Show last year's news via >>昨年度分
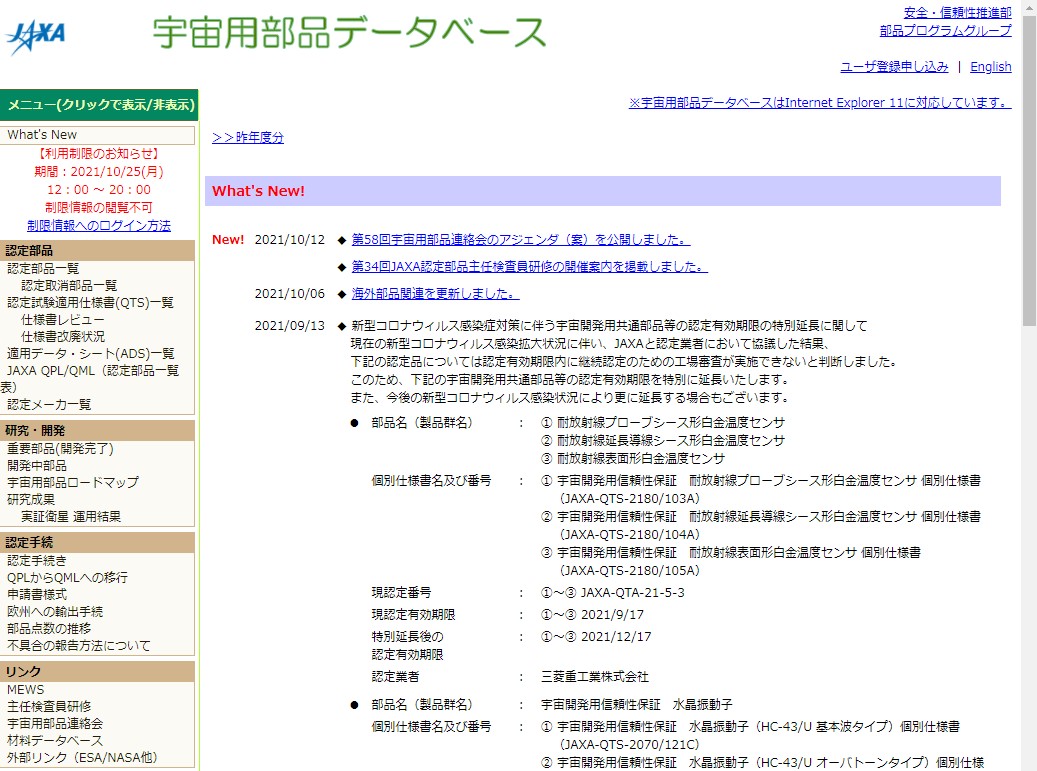Viewport: 1037px width, 771px height. (248, 137)
